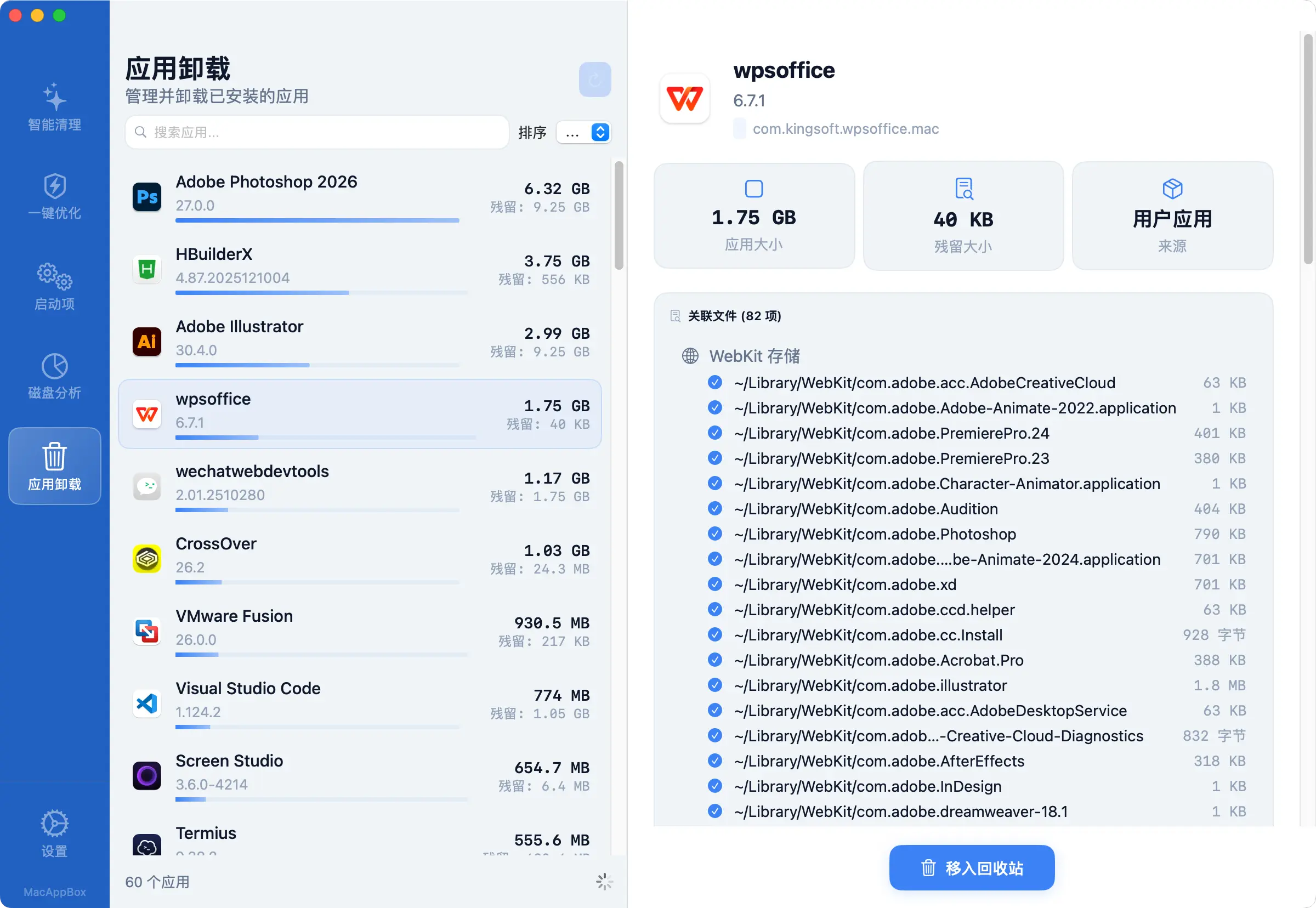Click the large wpsoffice logo in details
This screenshot has width=1316, height=908.
pos(684,99)
